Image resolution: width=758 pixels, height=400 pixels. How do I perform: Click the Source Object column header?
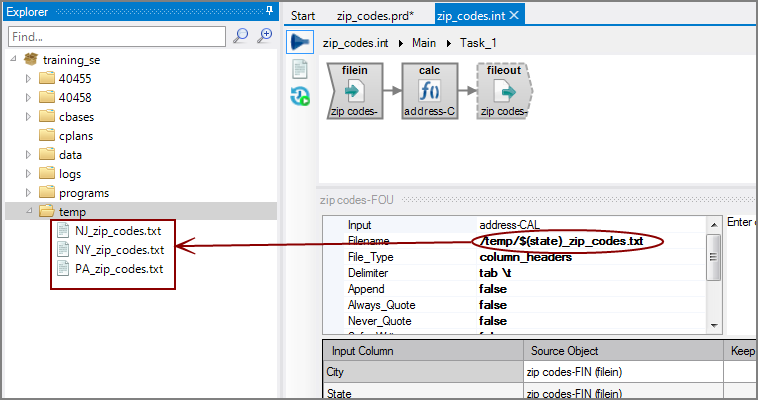click(624, 351)
